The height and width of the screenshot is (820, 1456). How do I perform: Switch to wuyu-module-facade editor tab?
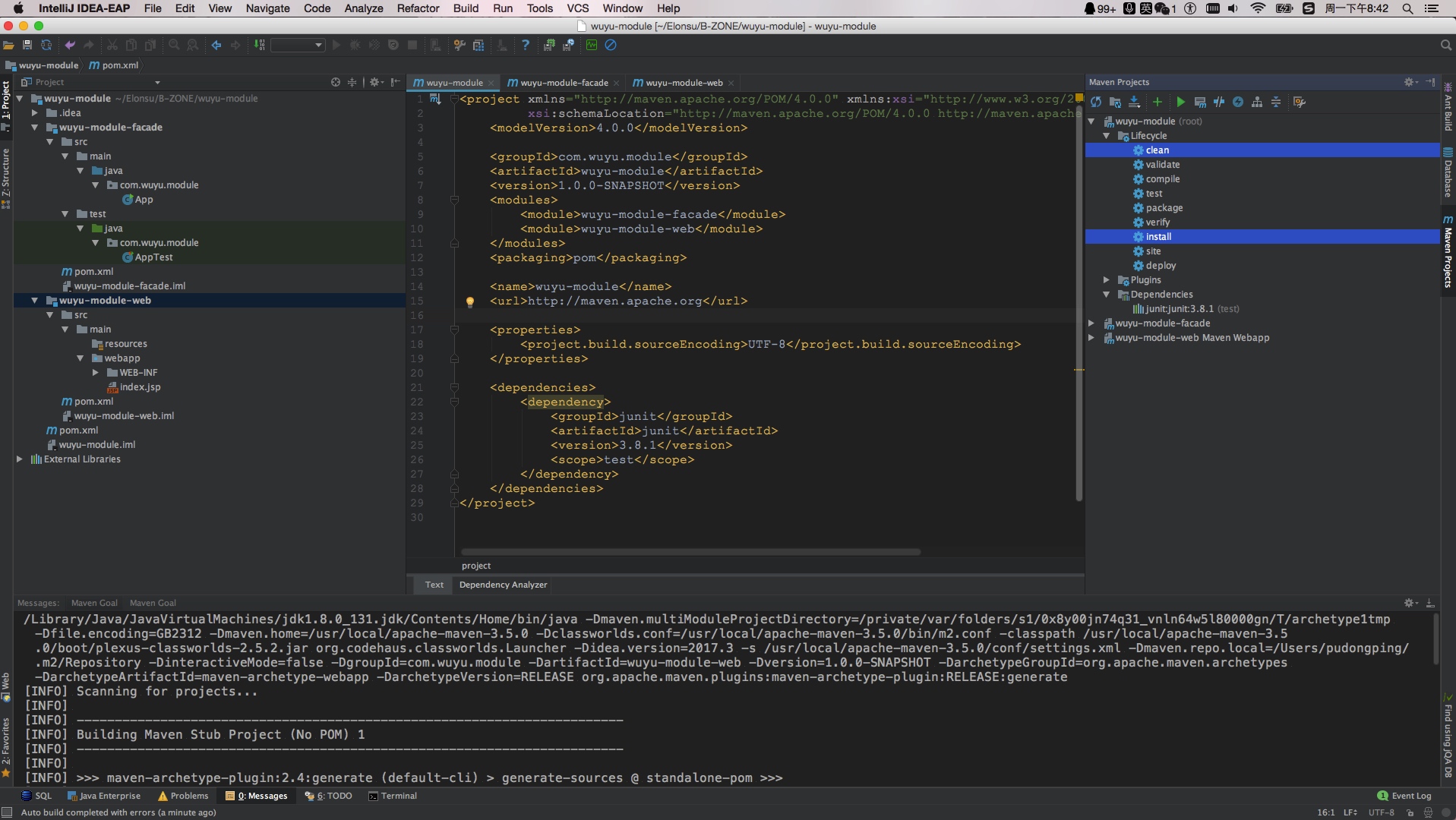point(564,83)
